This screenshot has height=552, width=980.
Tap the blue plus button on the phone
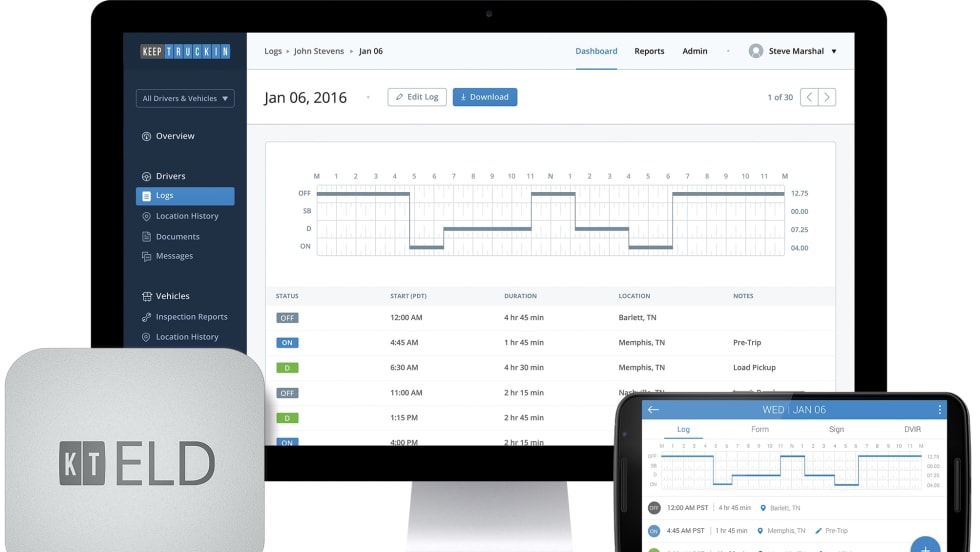point(925,546)
